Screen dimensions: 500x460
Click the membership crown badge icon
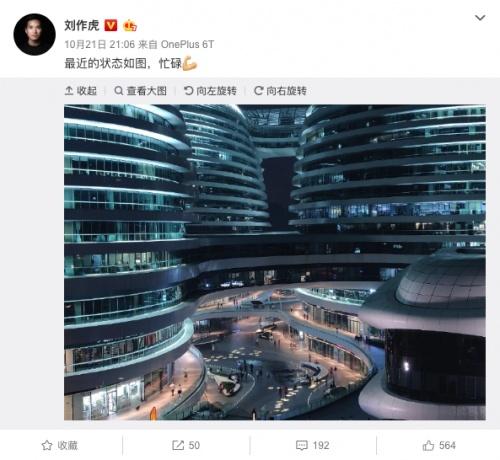click(130, 25)
